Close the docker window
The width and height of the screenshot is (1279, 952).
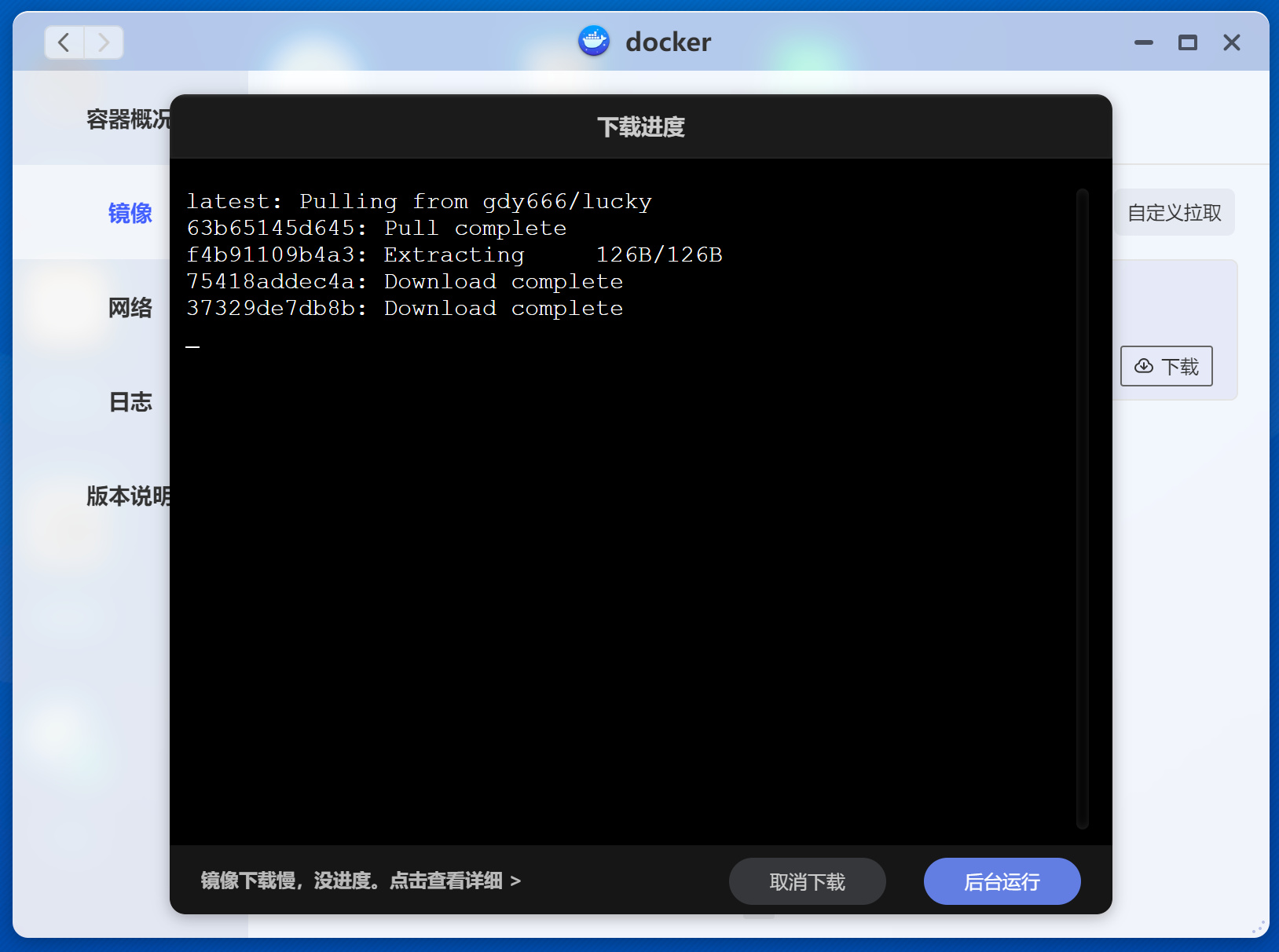[x=1232, y=42]
